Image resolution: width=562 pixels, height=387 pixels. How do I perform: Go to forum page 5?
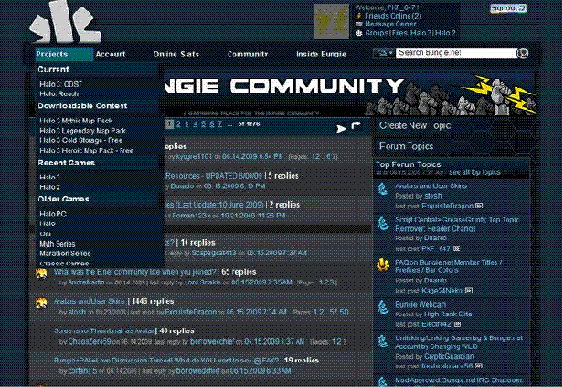point(203,124)
